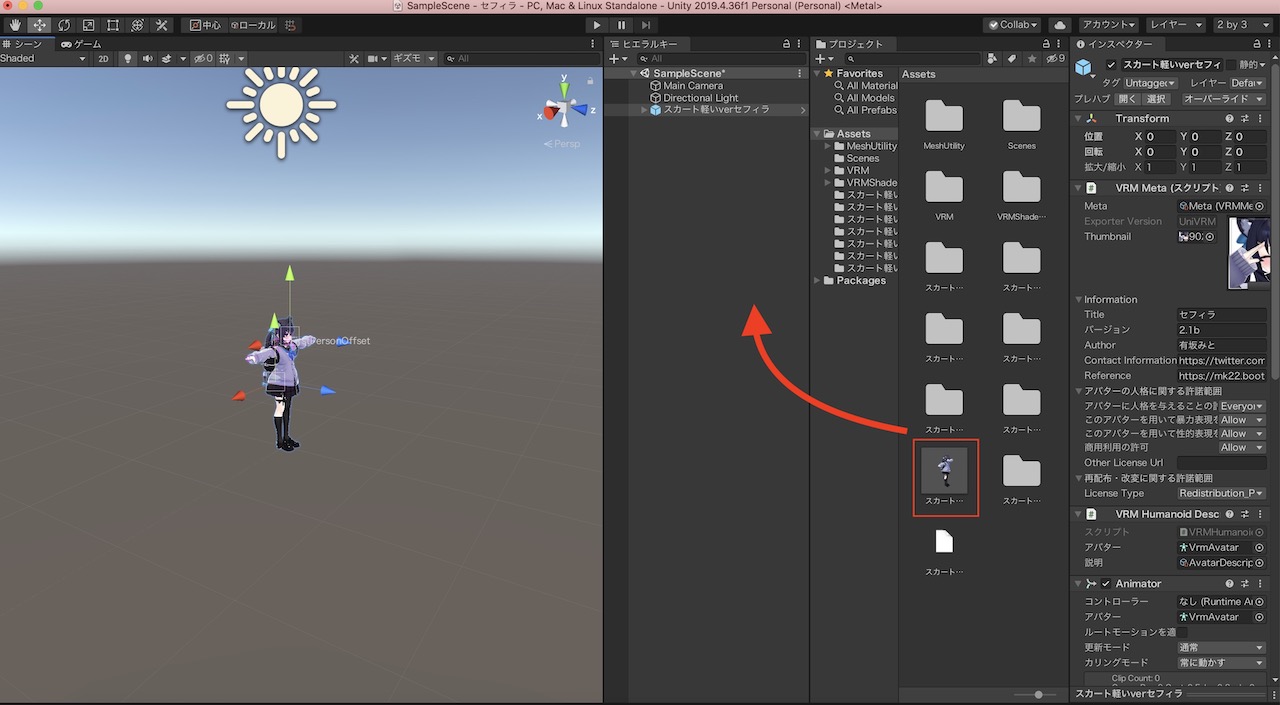The width and height of the screenshot is (1280, 705).
Task: Switch to the ゲーム tab
Action: coord(80,43)
